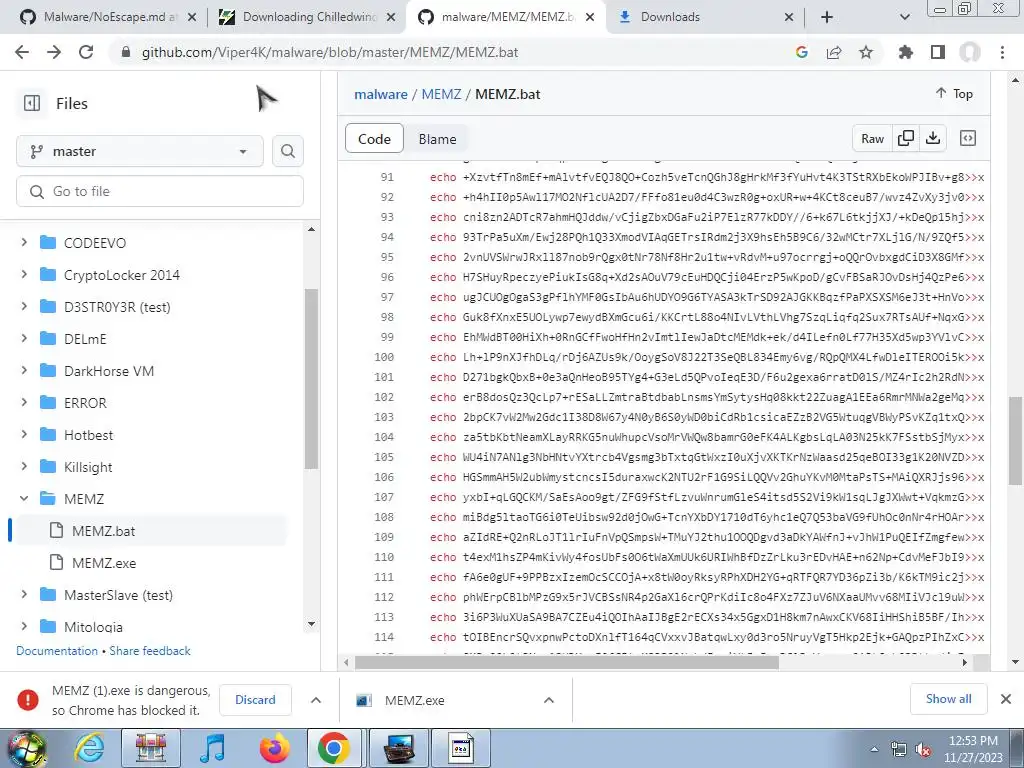Select the Blame view tab
Image resolution: width=1024 pixels, height=768 pixels.
pos(438,139)
